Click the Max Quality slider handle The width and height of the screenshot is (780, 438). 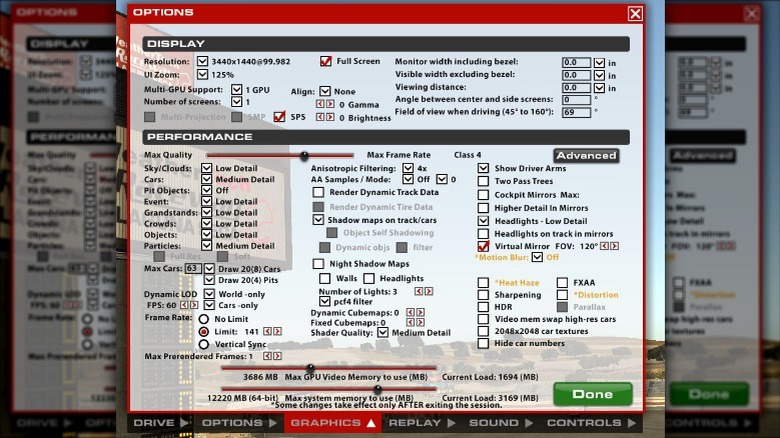point(304,155)
